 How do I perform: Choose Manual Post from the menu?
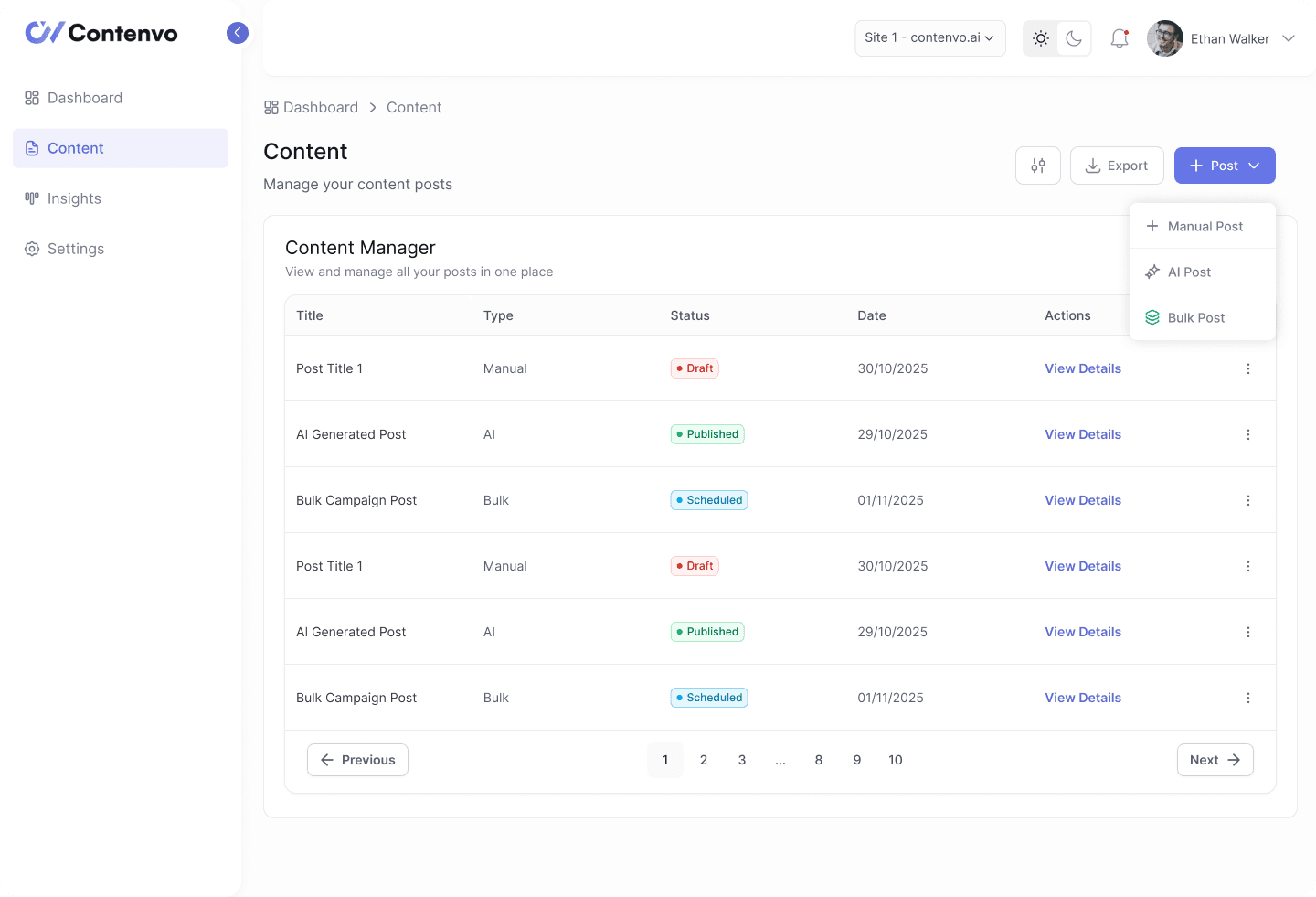point(1204,226)
